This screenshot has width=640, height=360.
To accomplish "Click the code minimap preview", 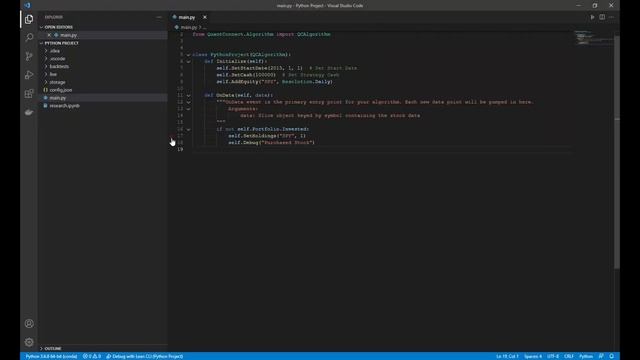I will pos(593,38).
